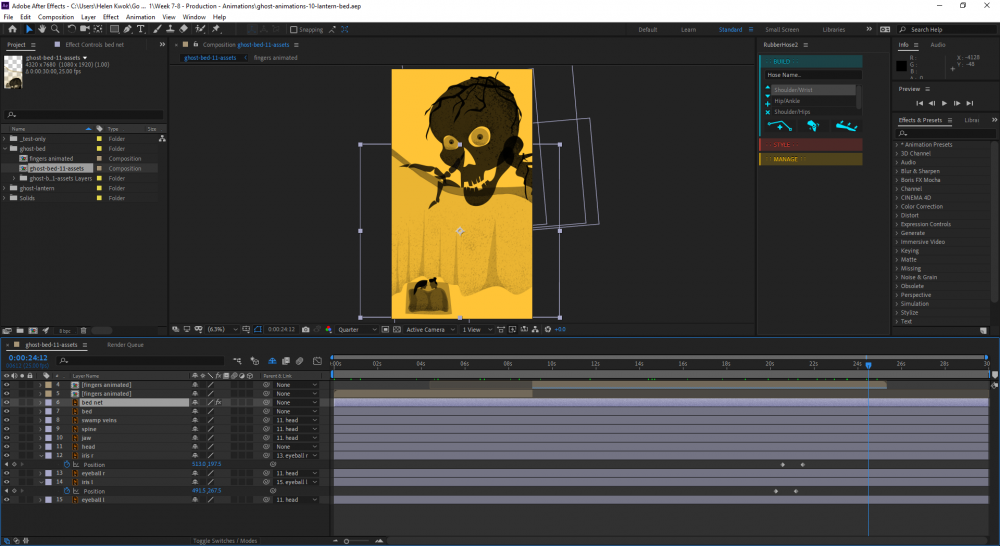This screenshot has height=546, width=1000.
Task: Enable motion blur timeline switch
Action: [298, 361]
